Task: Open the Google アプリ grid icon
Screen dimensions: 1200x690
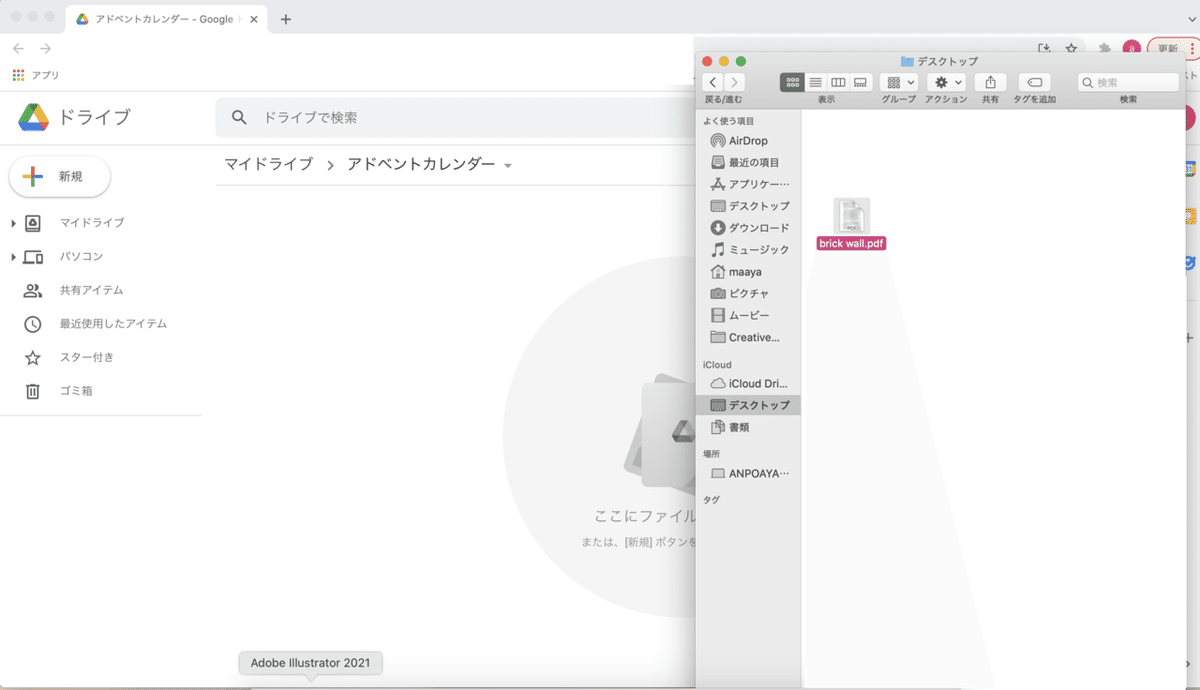Action: point(17,74)
